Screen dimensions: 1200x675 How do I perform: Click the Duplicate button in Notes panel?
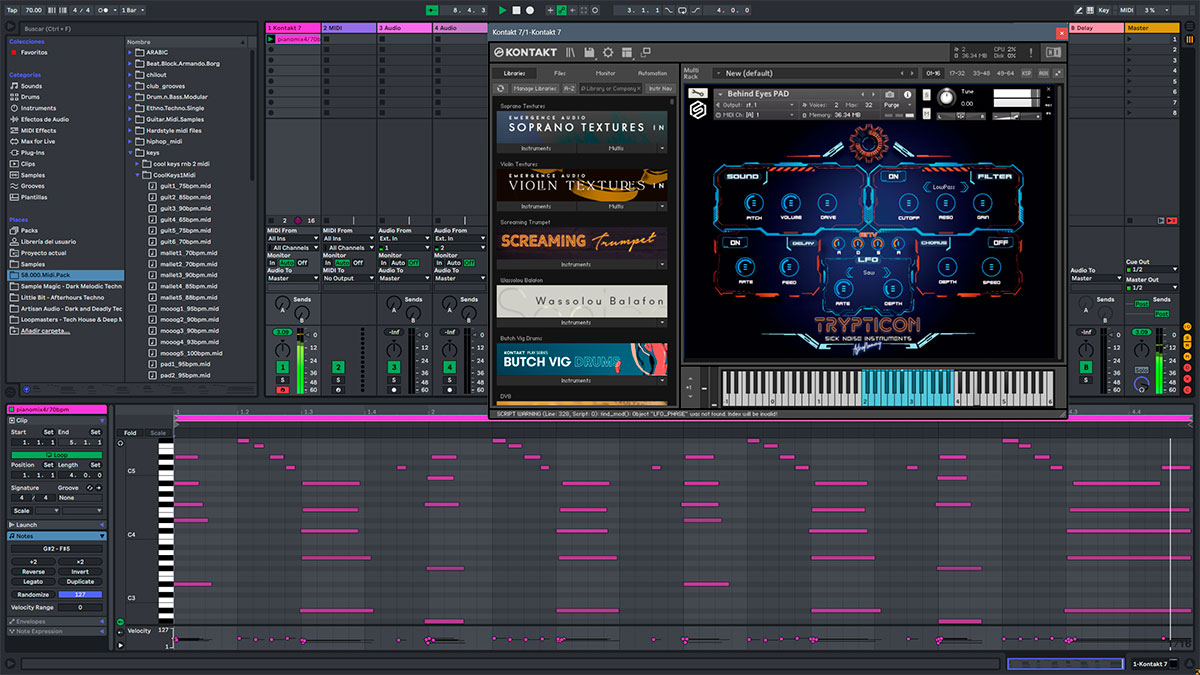(80, 581)
